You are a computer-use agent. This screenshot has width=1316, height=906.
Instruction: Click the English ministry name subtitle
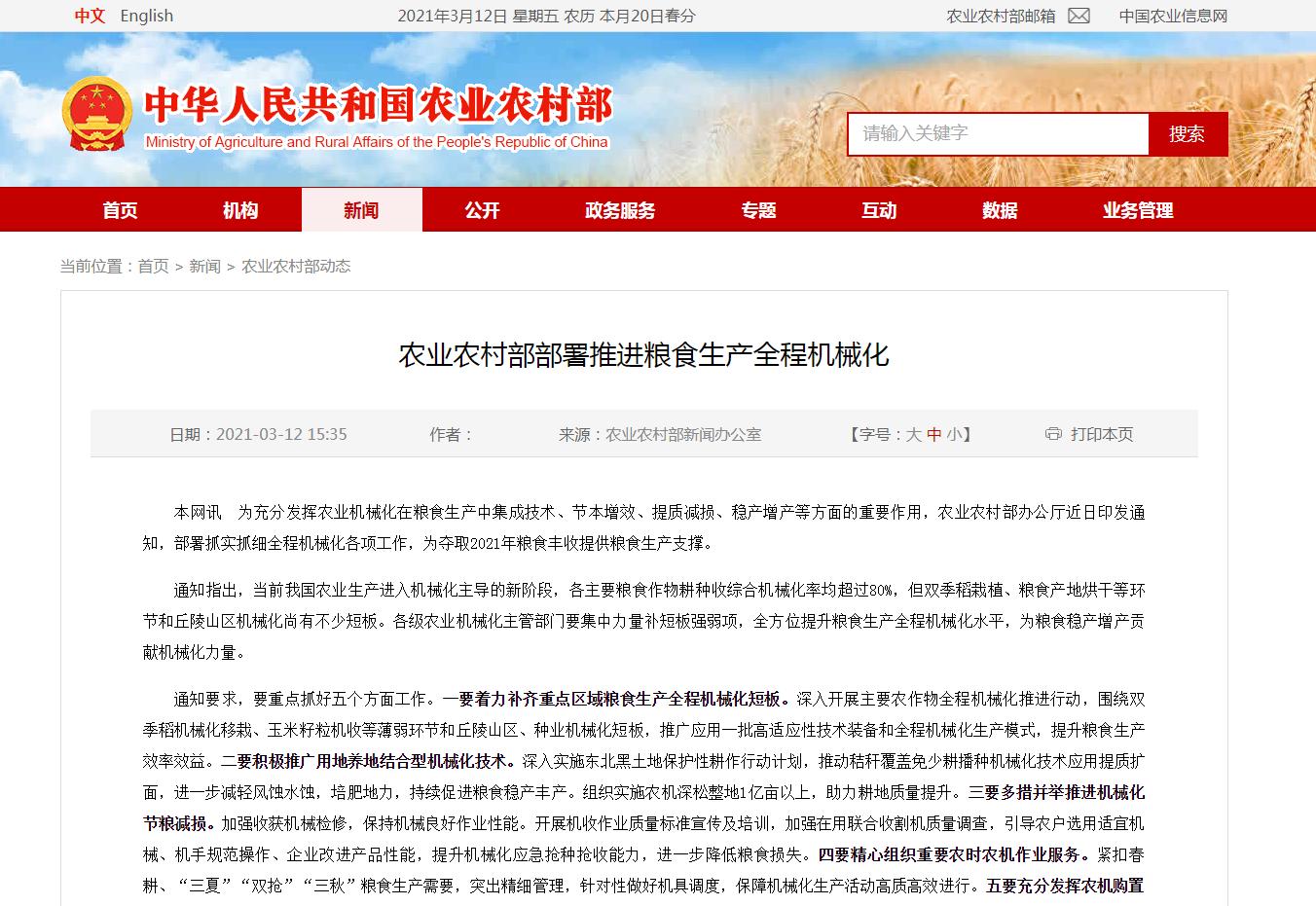point(377,142)
